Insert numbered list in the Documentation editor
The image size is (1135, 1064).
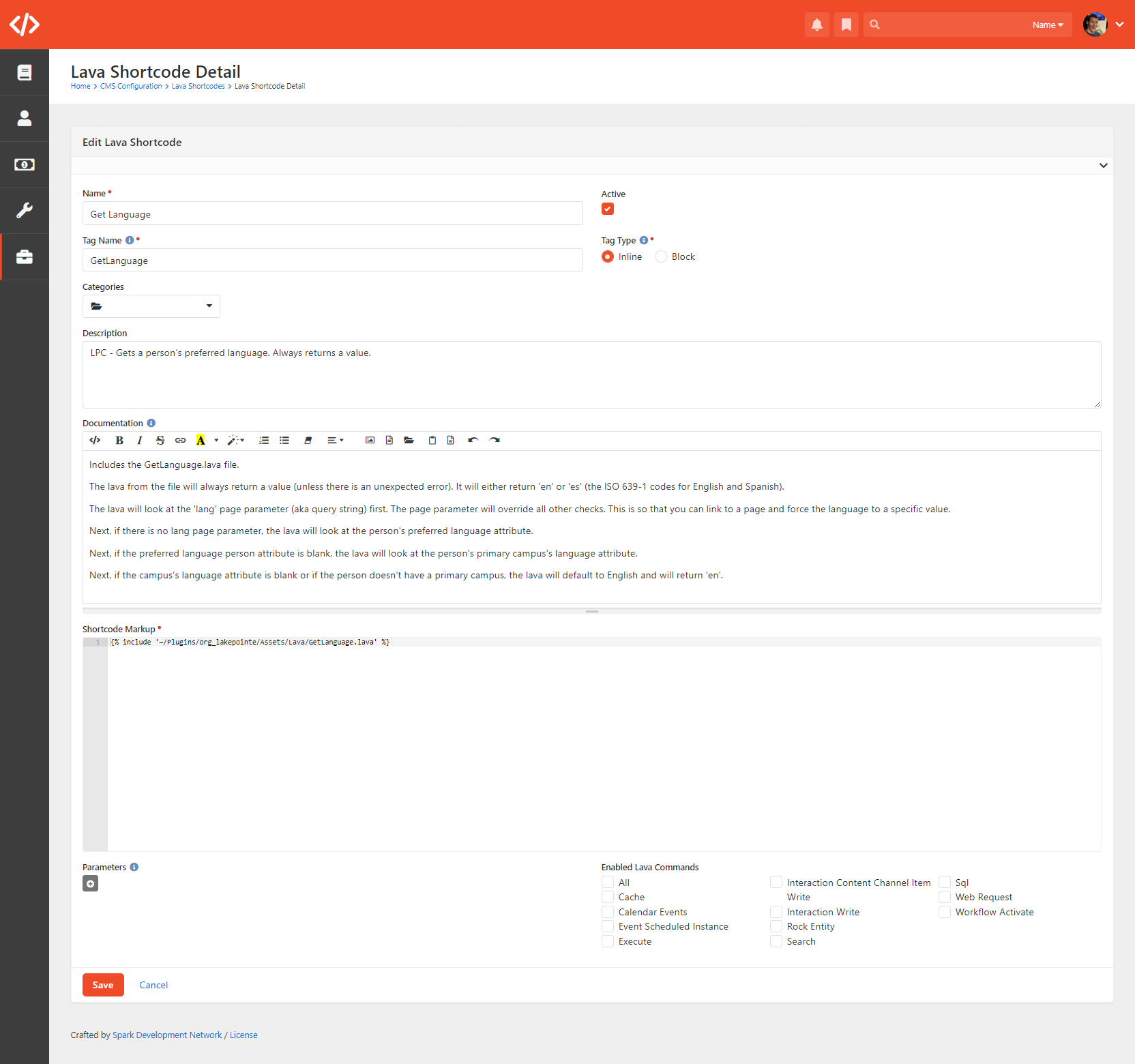pyautogui.click(x=264, y=441)
